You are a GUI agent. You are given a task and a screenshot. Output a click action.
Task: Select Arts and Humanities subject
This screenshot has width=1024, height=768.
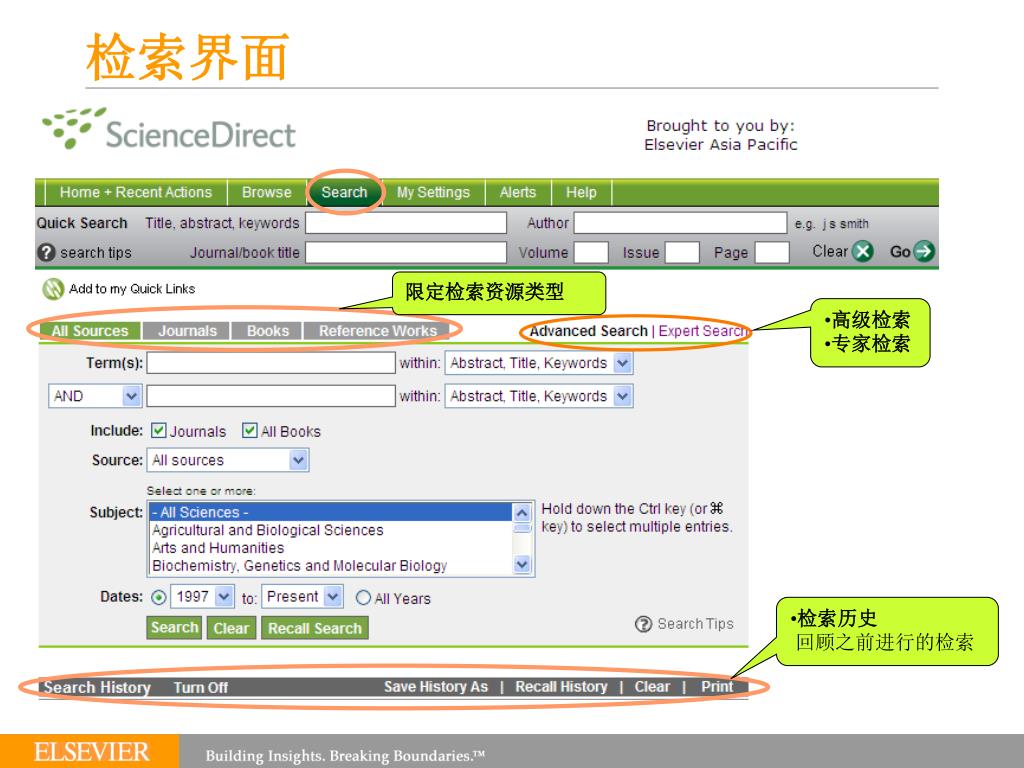point(331,547)
